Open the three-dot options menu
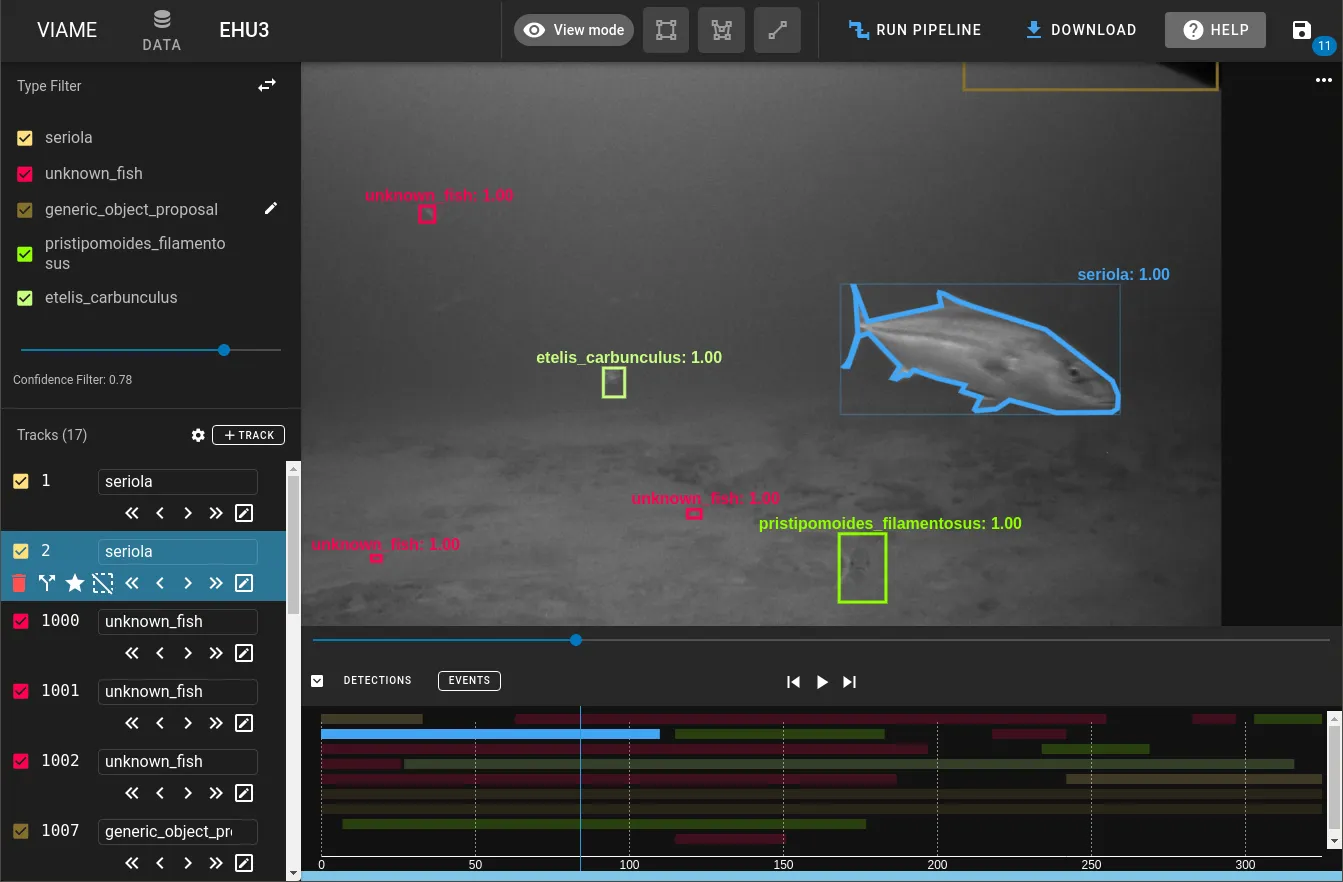 click(x=1324, y=81)
